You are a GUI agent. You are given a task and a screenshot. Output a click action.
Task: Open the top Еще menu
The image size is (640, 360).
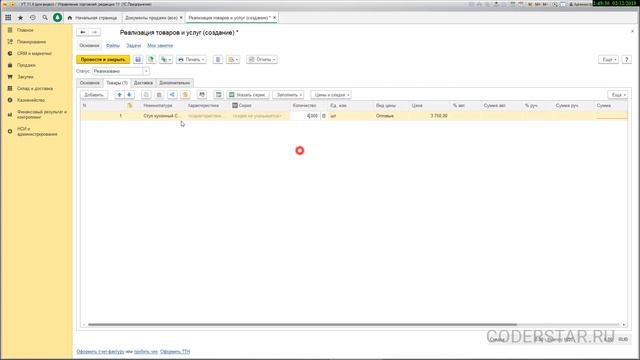pyautogui.click(x=609, y=60)
